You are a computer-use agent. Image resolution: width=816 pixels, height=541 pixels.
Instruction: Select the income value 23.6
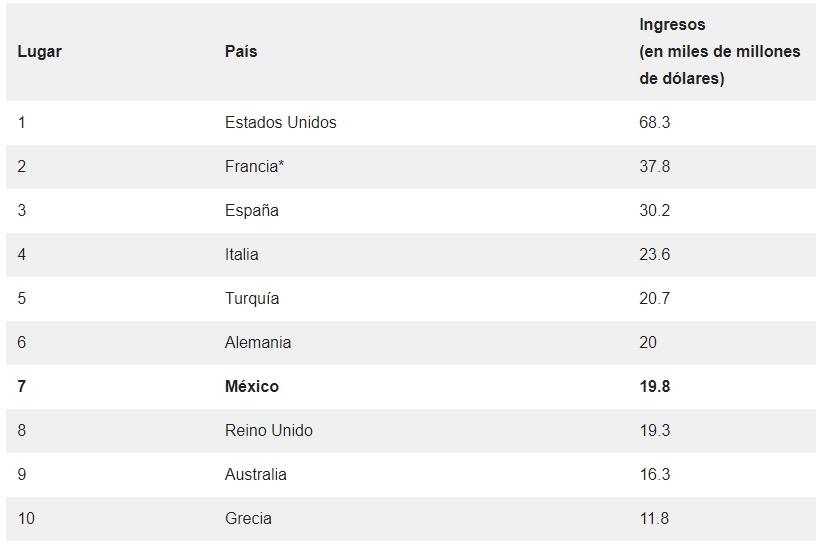tap(655, 255)
